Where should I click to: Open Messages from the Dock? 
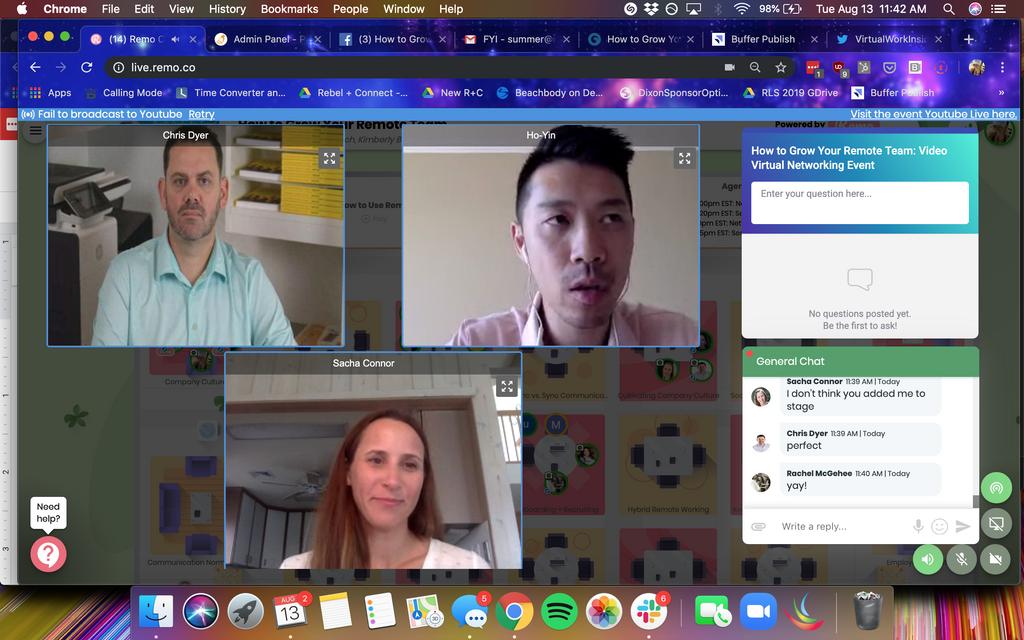[470, 612]
